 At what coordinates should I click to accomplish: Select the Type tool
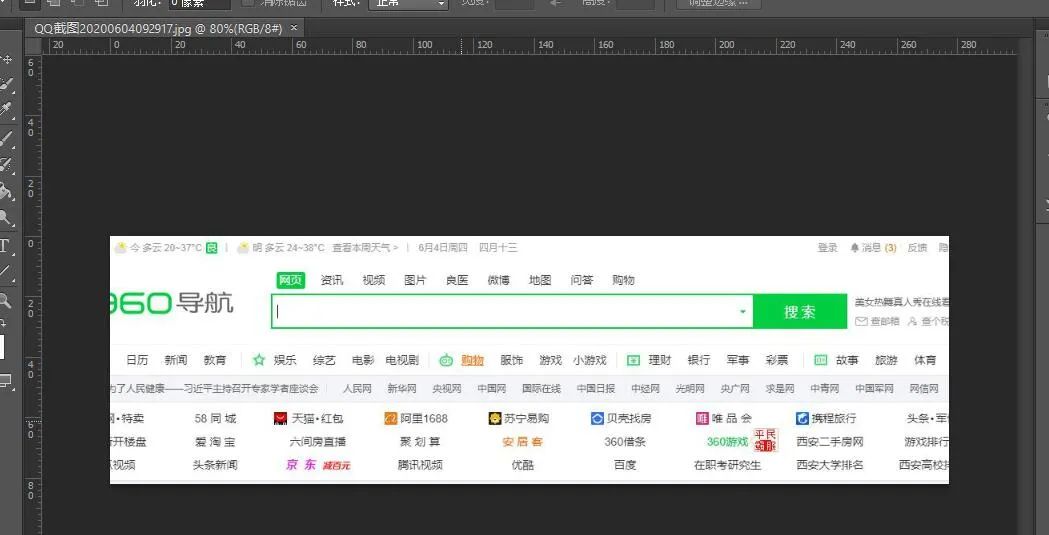pyautogui.click(x=5, y=245)
